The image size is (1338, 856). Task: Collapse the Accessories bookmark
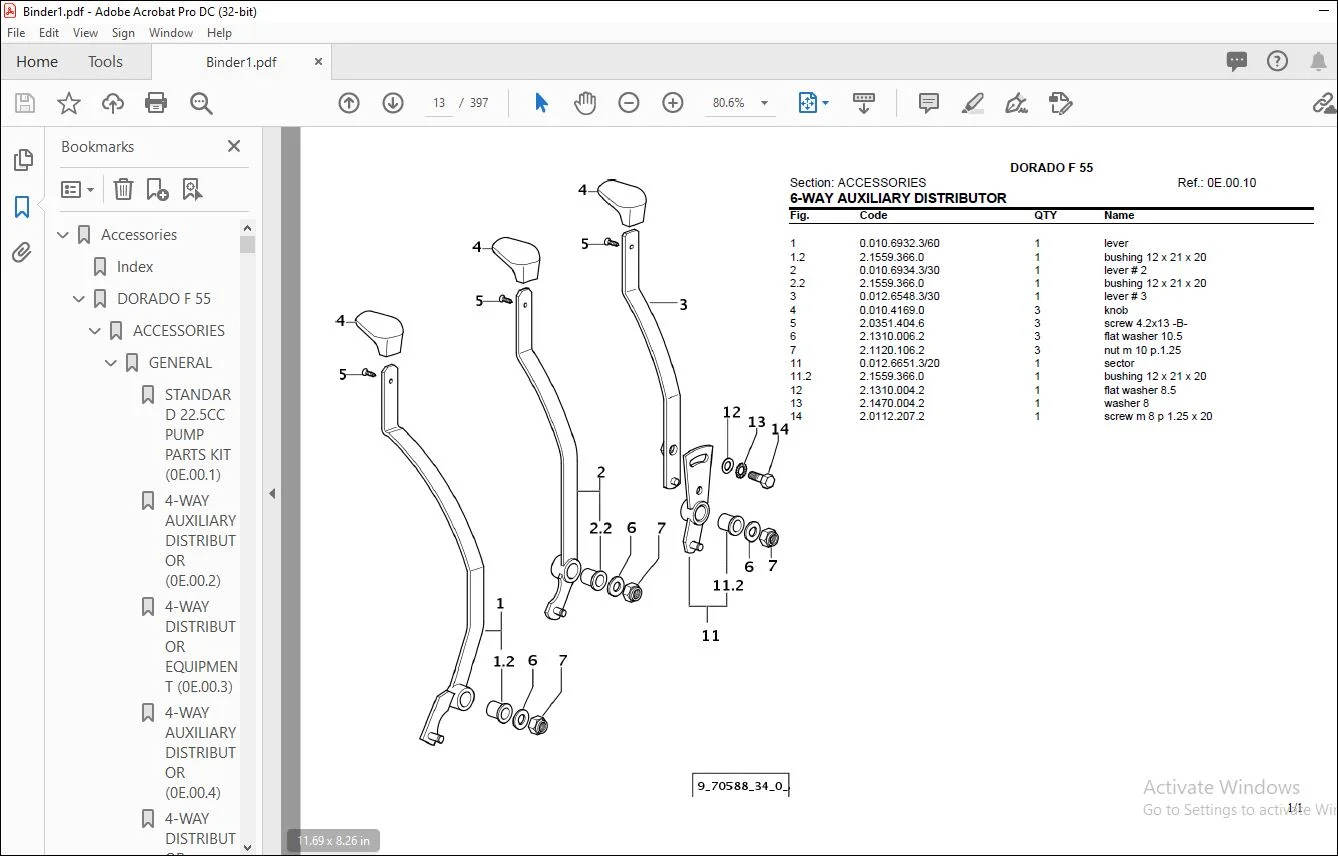64,235
